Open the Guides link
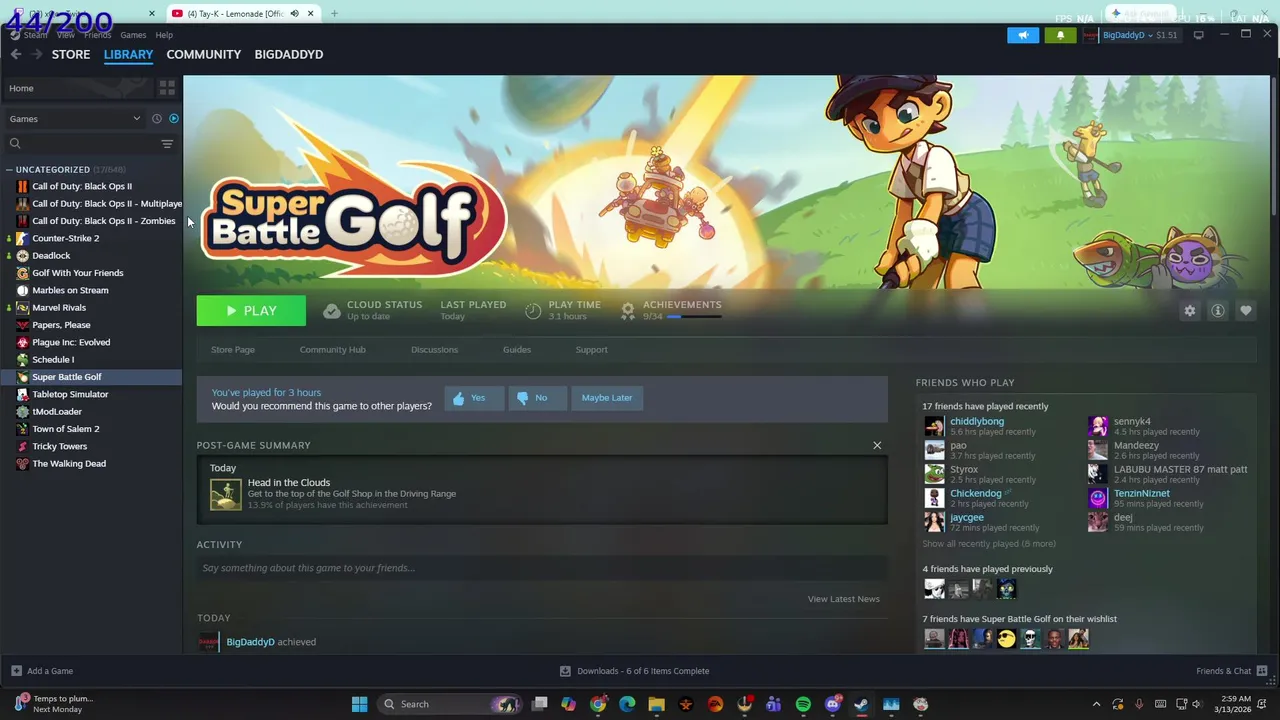 click(x=517, y=350)
